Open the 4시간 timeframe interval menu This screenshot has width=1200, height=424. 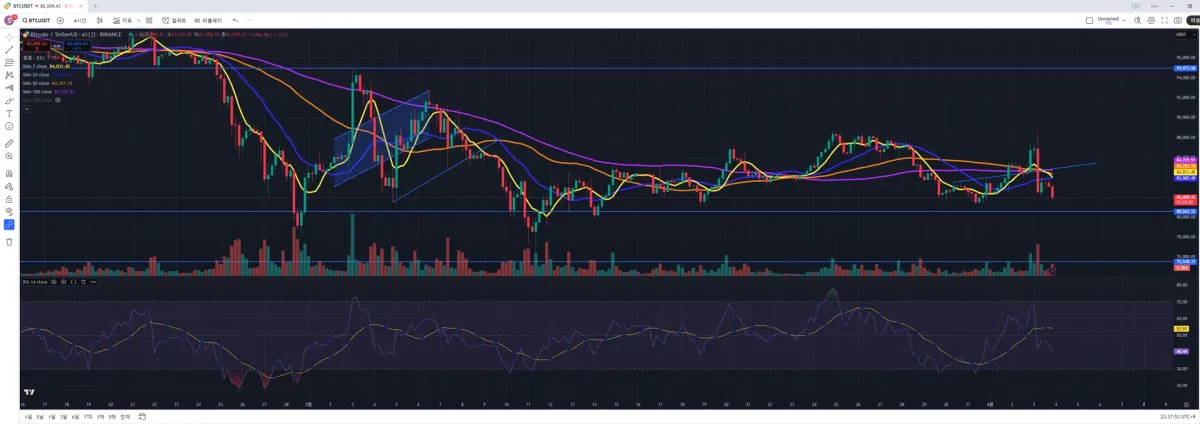(x=79, y=20)
